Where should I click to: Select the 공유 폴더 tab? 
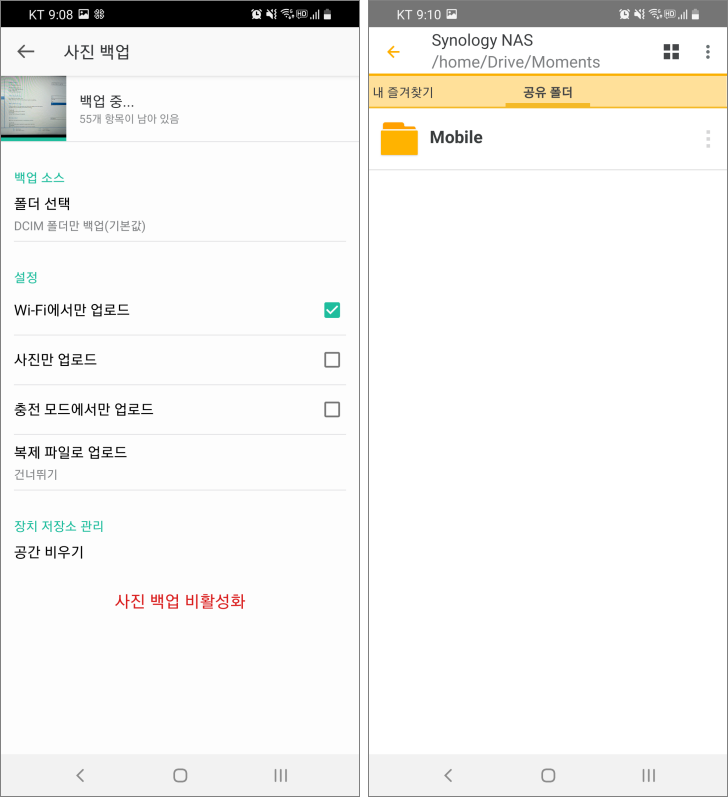click(548, 92)
